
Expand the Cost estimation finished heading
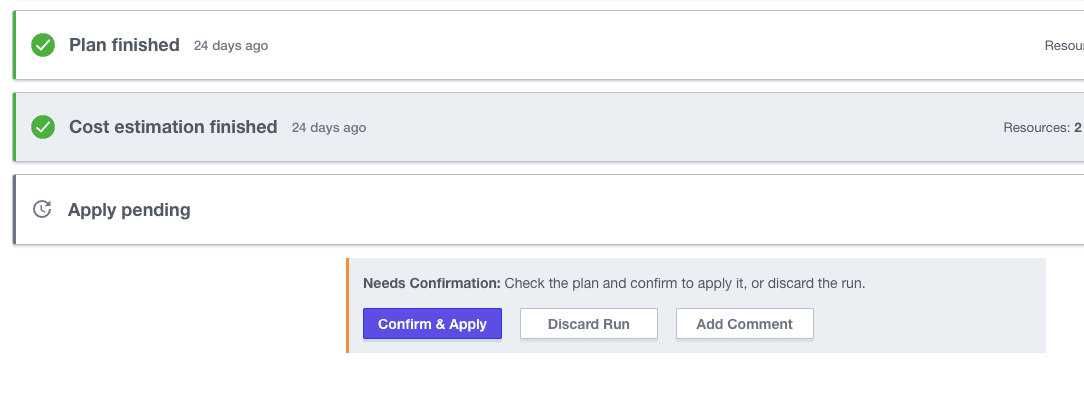point(173,127)
